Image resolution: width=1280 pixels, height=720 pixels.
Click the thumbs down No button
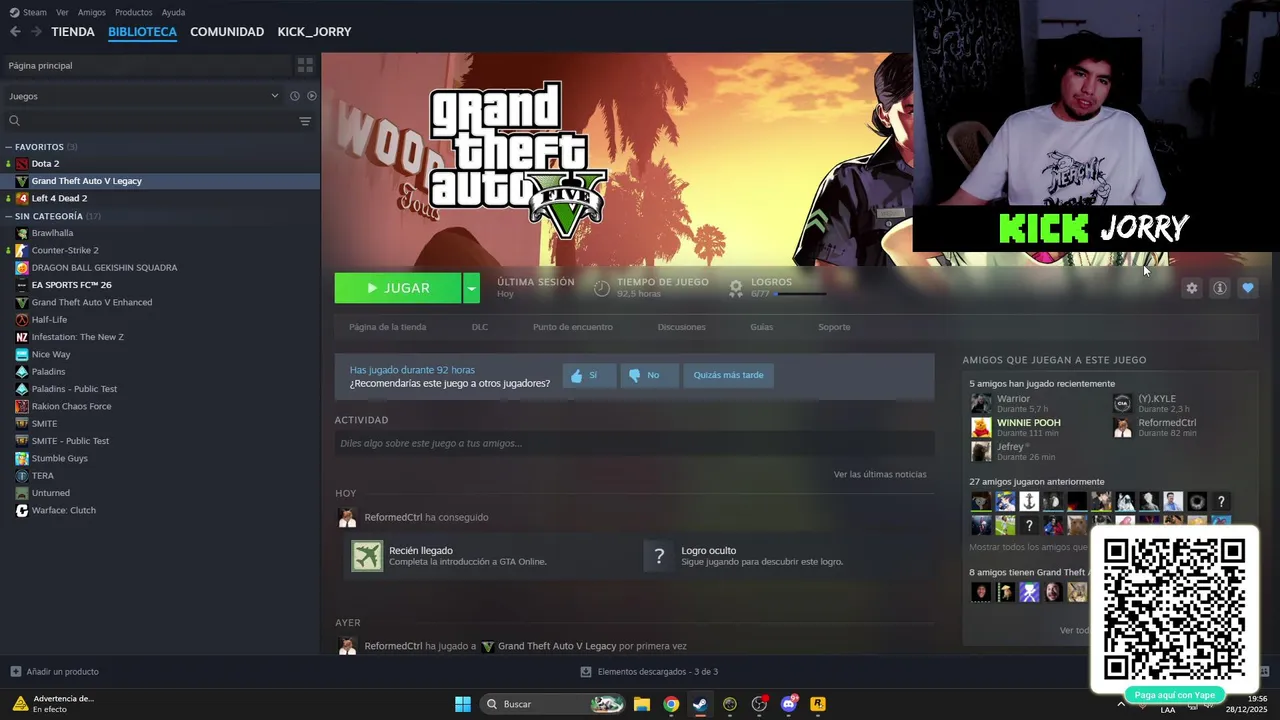pyautogui.click(x=649, y=375)
